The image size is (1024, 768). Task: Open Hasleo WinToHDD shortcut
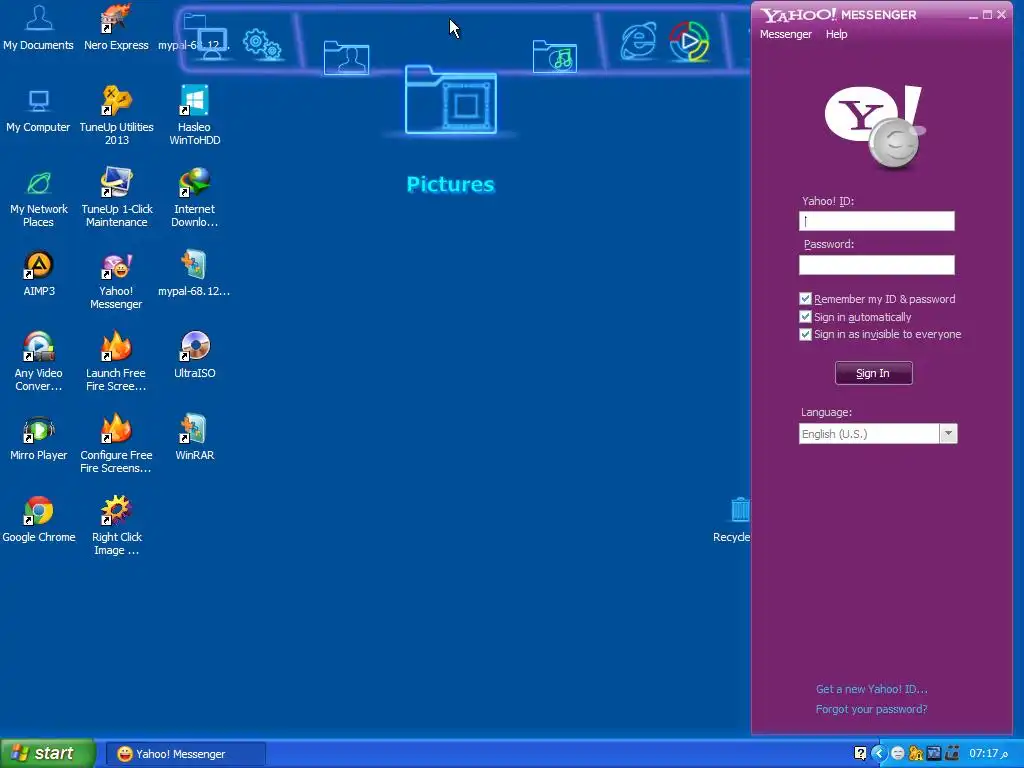click(x=195, y=116)
